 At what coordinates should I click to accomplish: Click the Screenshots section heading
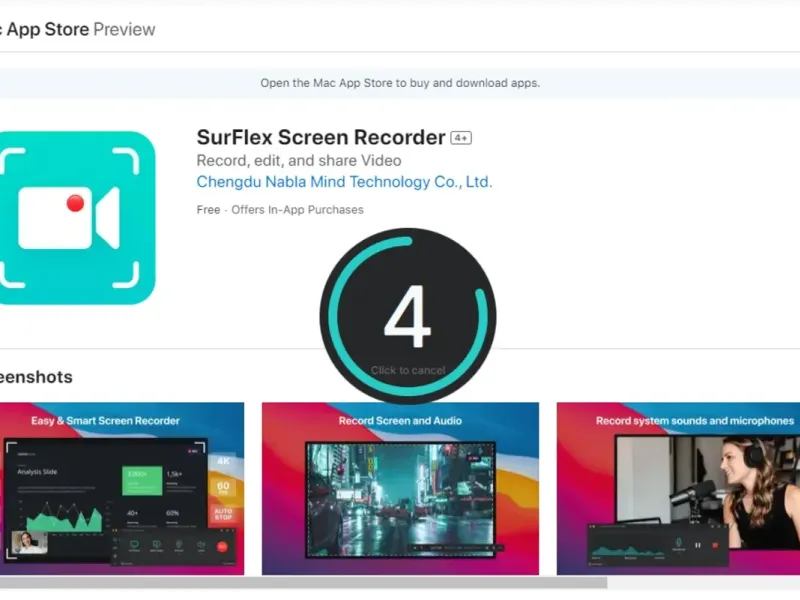[x=36, y=377]
